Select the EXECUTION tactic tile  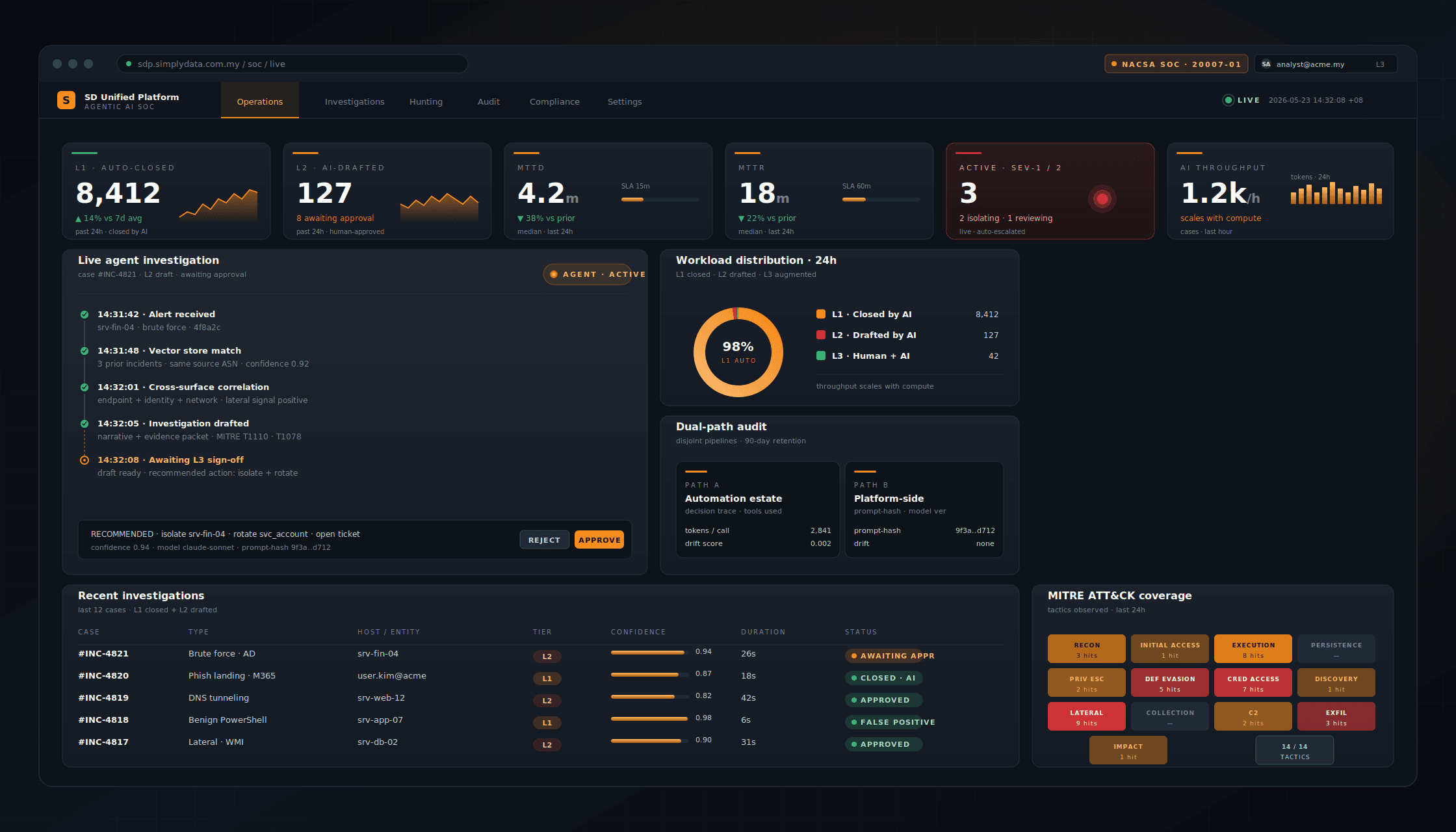tap(1253, 649)
